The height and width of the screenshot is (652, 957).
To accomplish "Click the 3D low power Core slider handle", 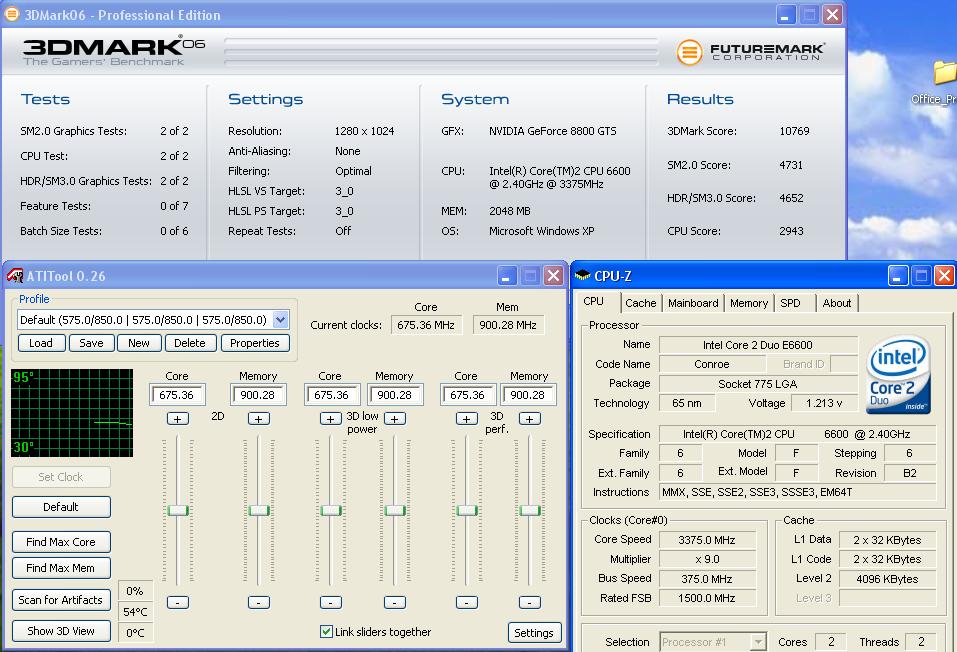I will [331, 510].
